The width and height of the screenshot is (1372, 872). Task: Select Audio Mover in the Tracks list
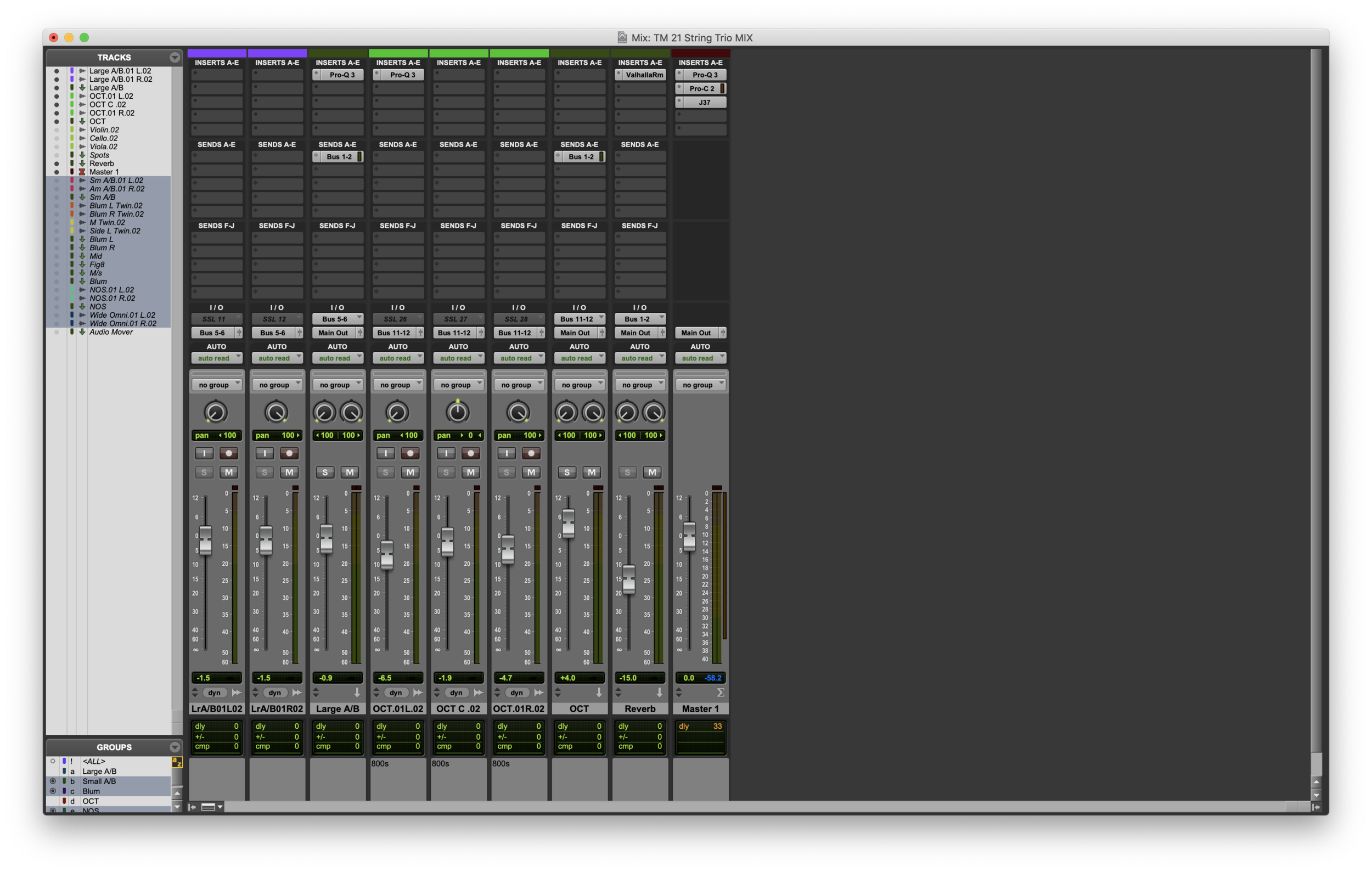click(x=111, y=332)
